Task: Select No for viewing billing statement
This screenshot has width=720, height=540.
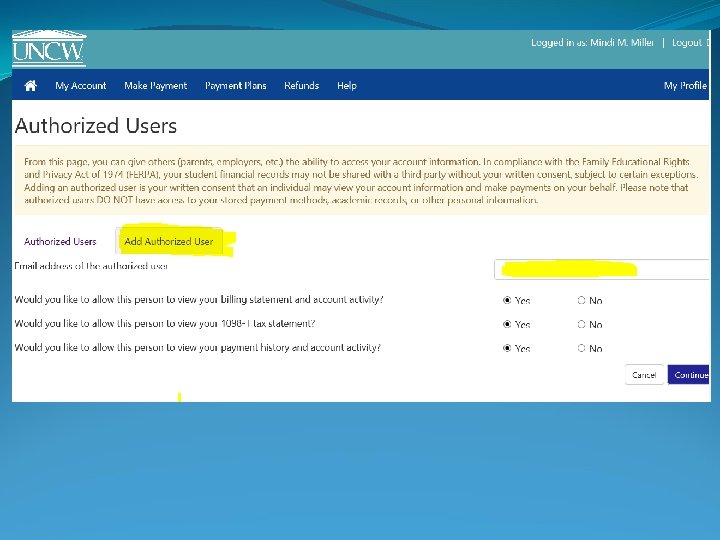Action: click(x=581, y=300)
